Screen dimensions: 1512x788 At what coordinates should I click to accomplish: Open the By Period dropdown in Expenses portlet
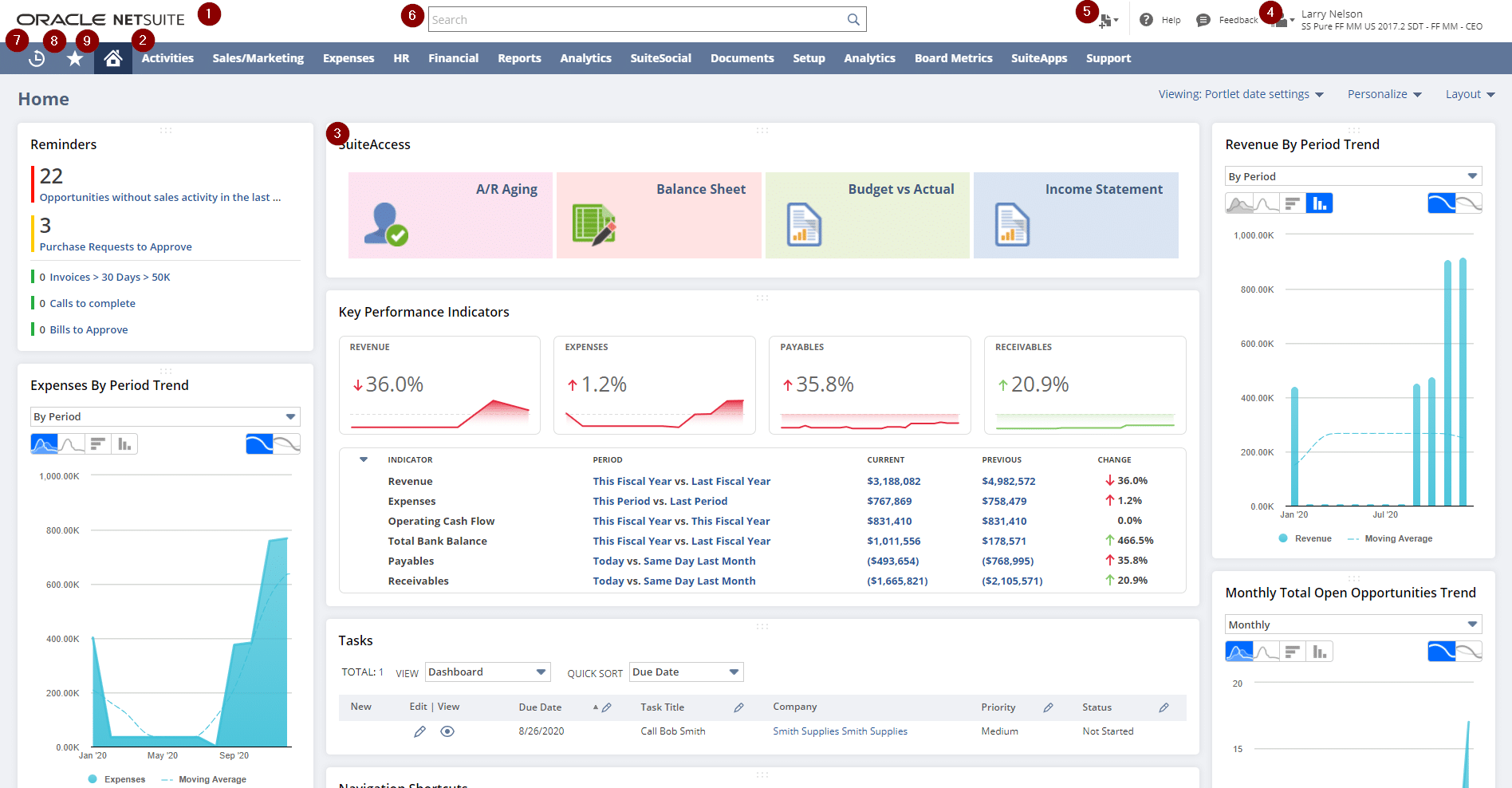[x=165, y=416]
